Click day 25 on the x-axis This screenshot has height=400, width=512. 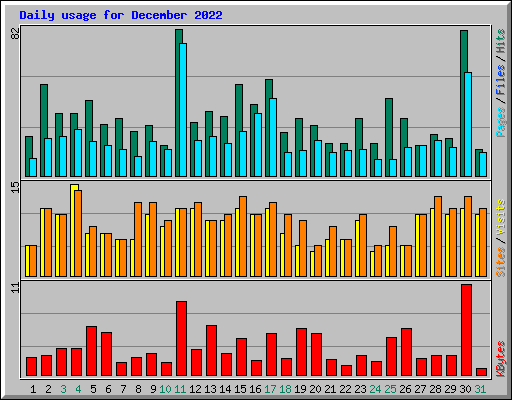(x=390, y=389)
